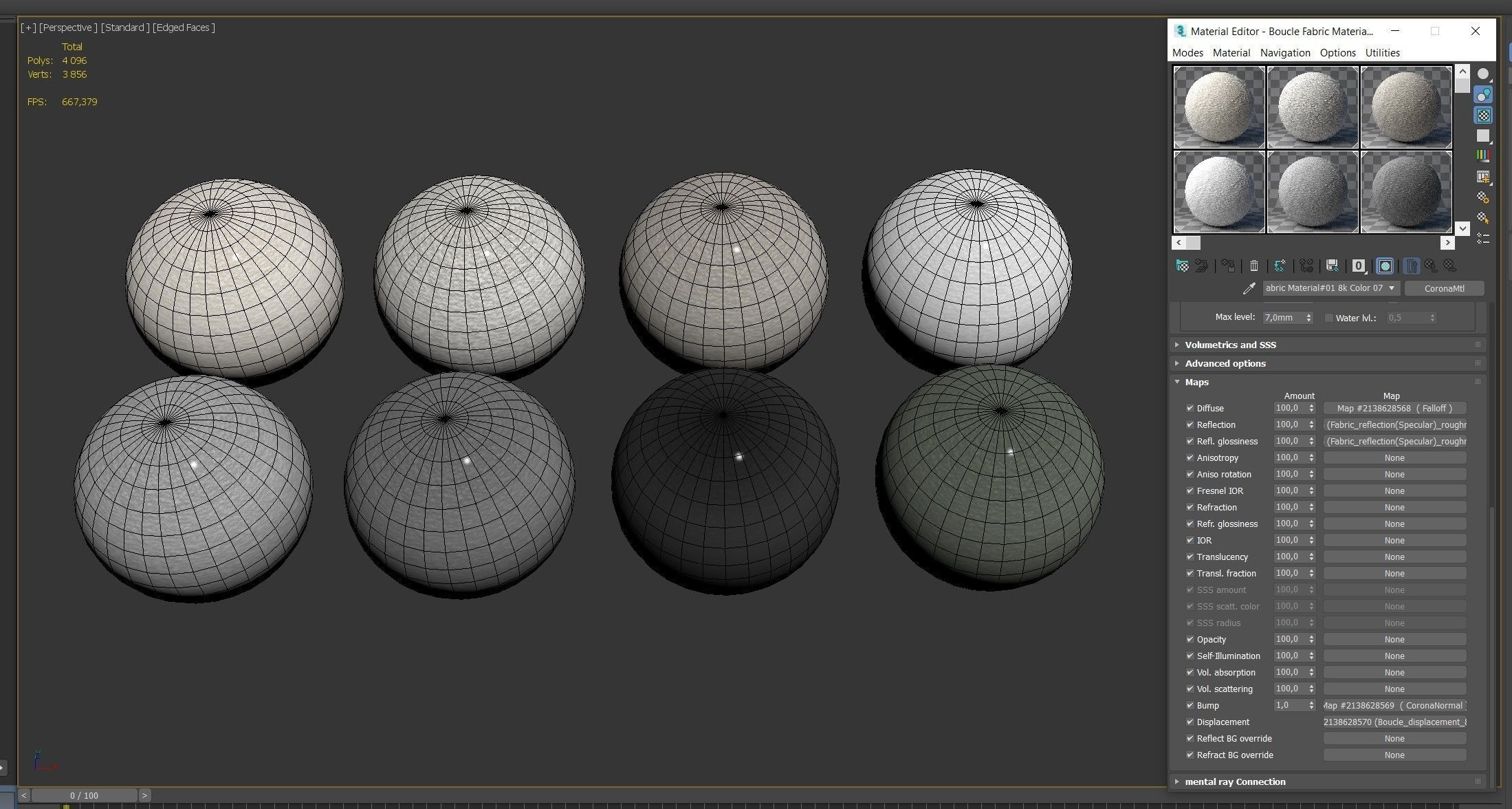Click the Get Material icon
The image size is (1512, 809).
click(1182, 266)
